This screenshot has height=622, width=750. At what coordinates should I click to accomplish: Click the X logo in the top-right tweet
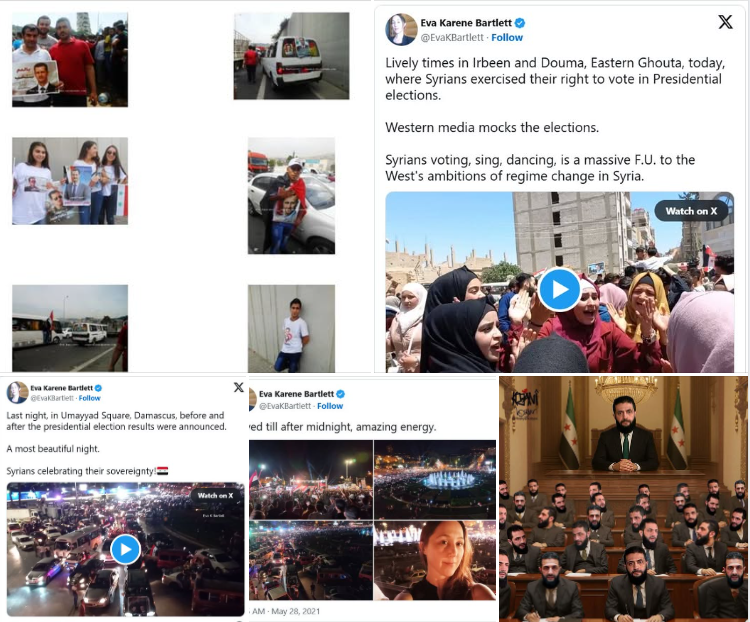click(x=725, y=22)
